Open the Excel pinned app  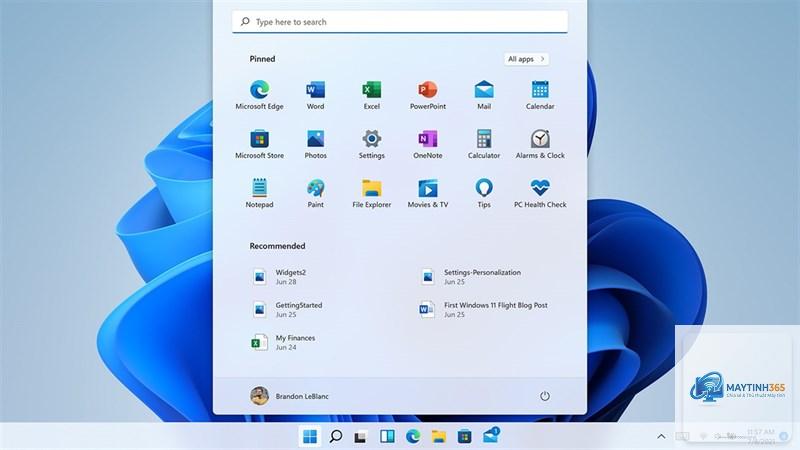point(371,95)
